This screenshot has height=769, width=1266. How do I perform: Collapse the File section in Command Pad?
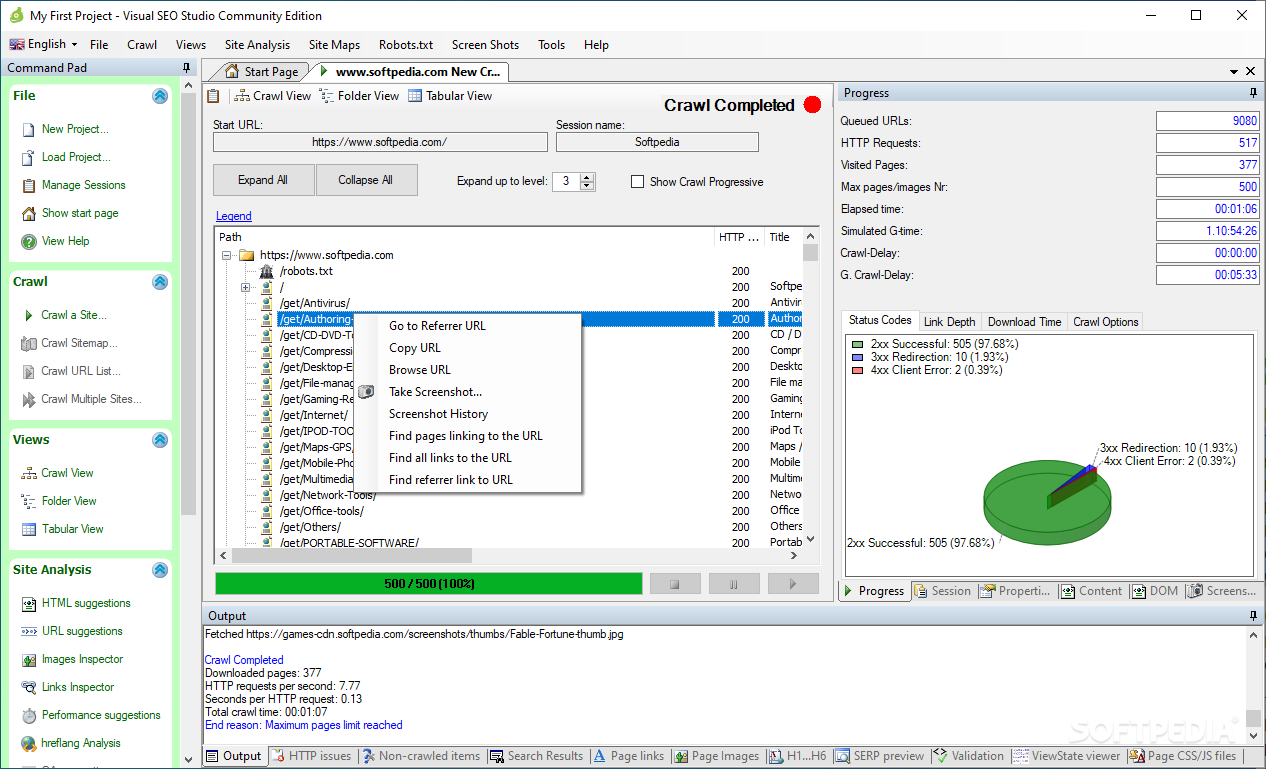point(160,96)
